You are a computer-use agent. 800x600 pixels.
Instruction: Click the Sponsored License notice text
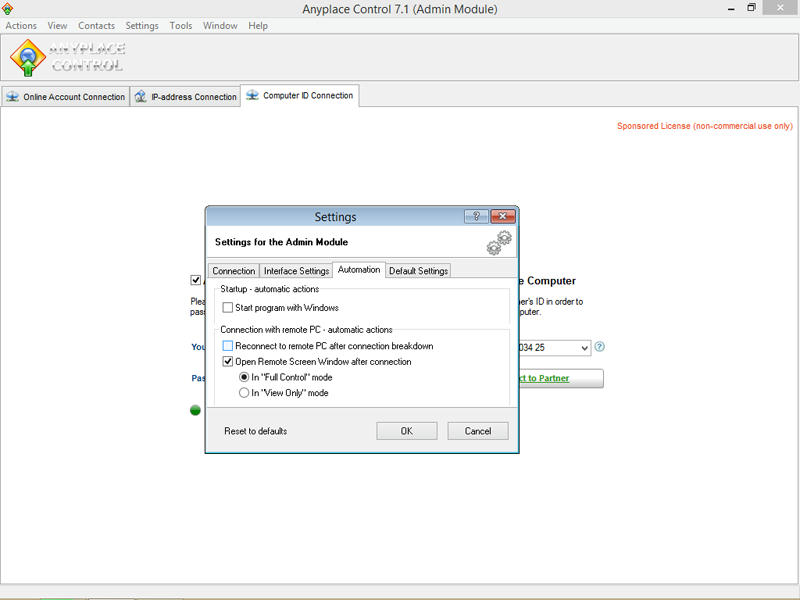click(x=705, y=126)
